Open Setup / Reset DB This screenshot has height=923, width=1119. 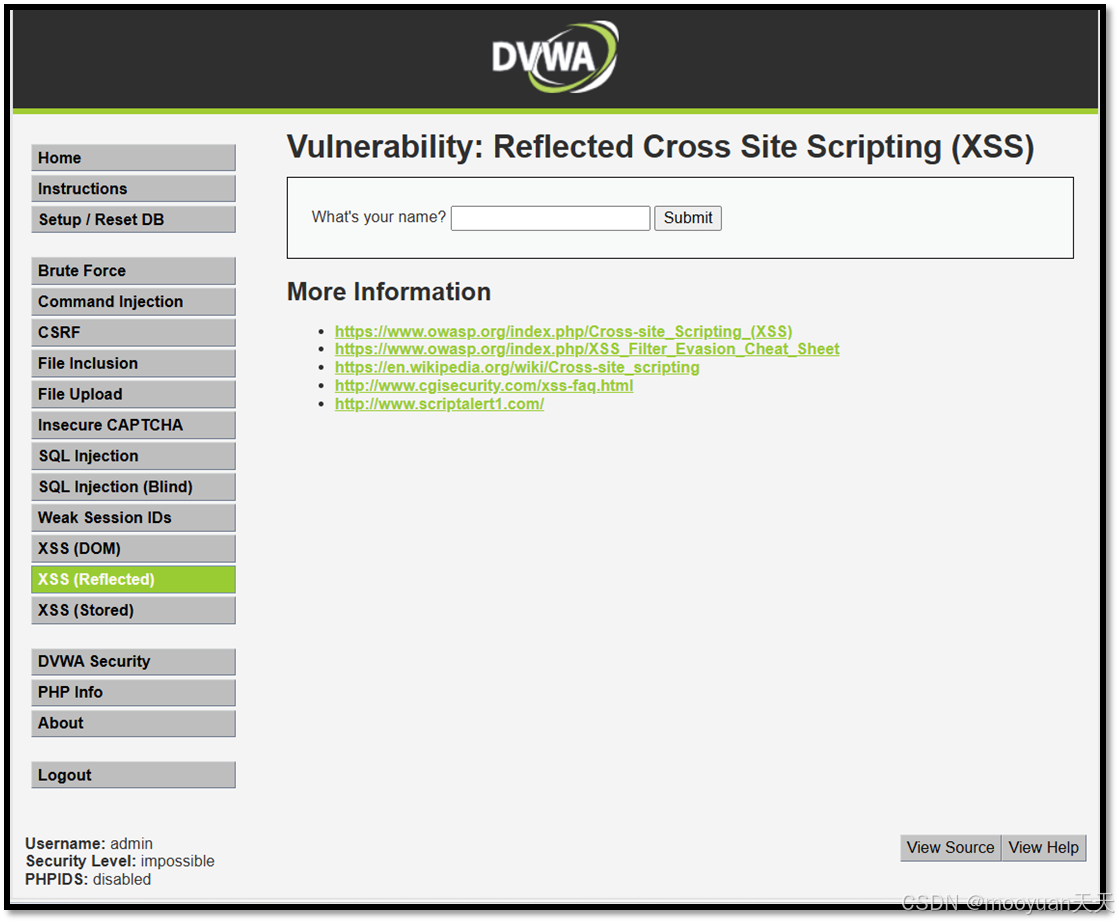tap(133, 219)
